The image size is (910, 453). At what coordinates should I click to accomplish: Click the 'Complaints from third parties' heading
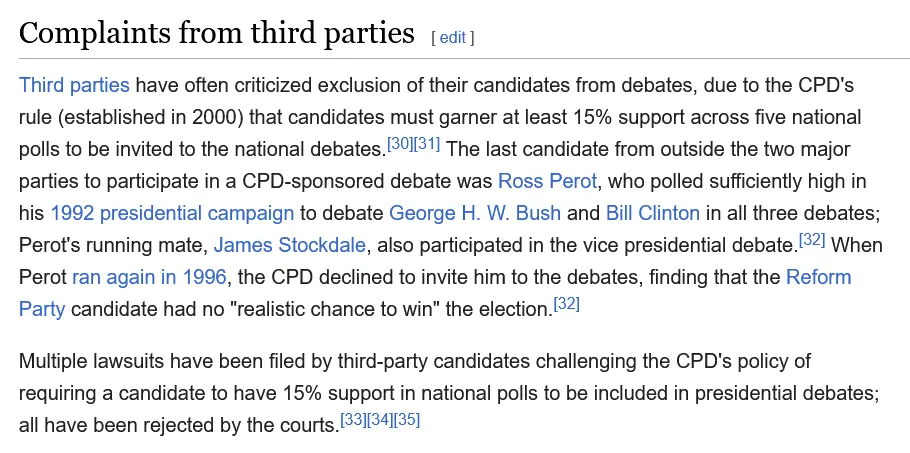tap(216, 33)
